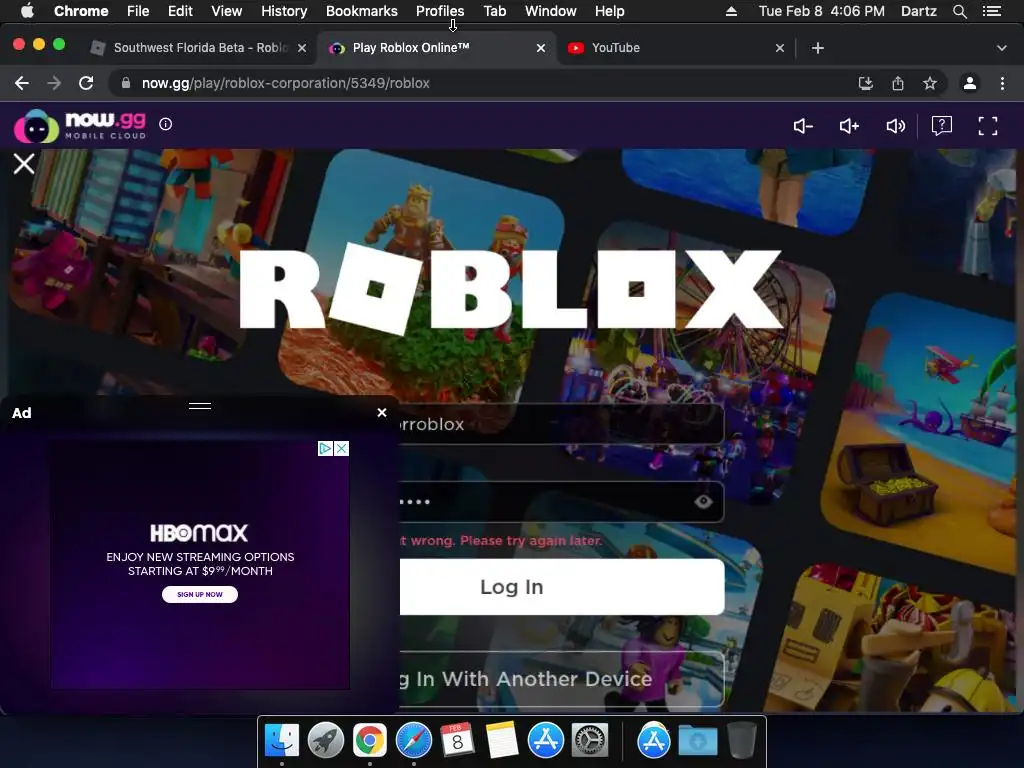Open Control Center list icon in menu bar
The height and width of the screenshot is (768, 1024).
(x=992, y=11)
